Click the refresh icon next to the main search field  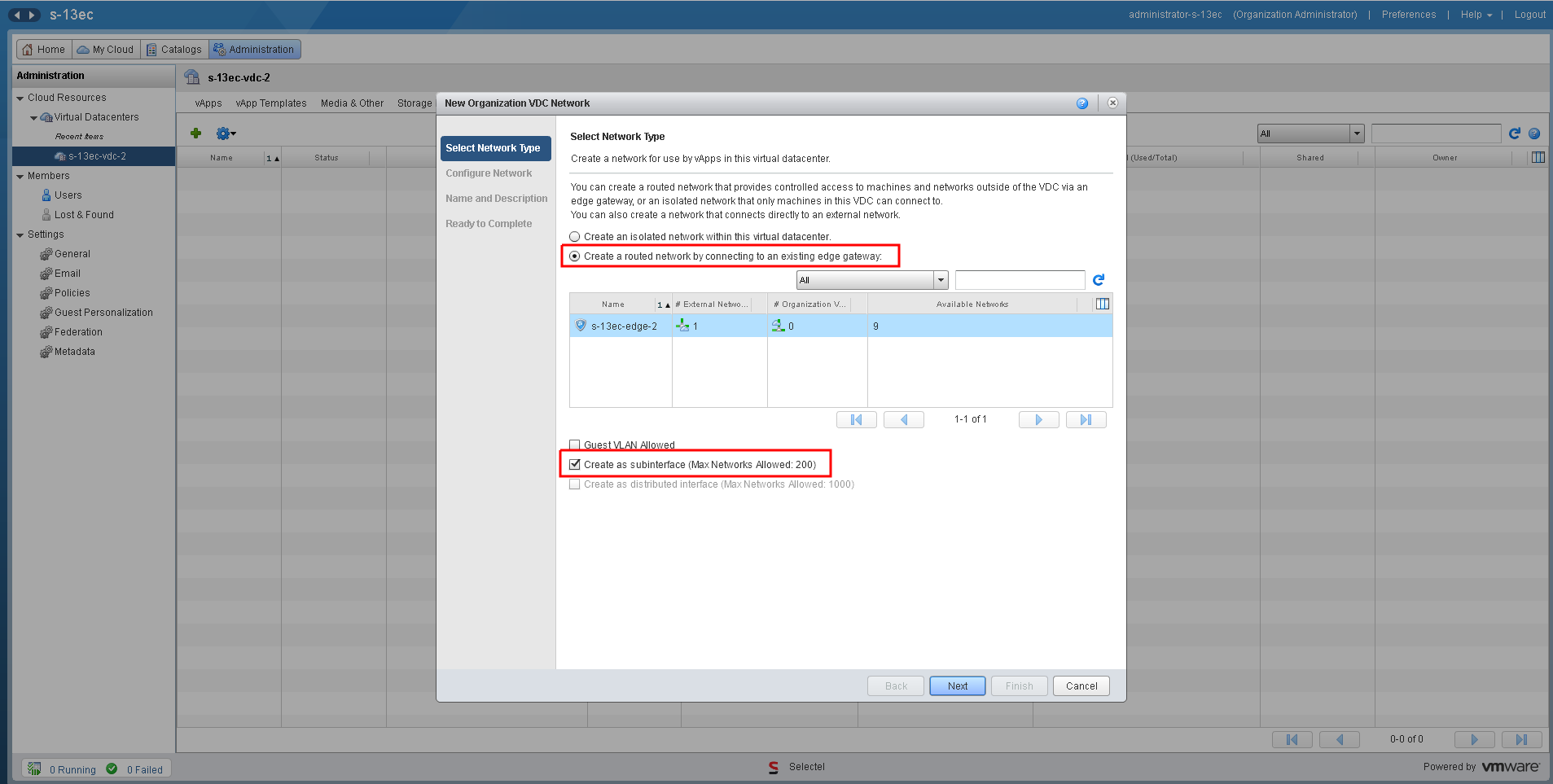pyautogui.click(x=1515, y=133)
